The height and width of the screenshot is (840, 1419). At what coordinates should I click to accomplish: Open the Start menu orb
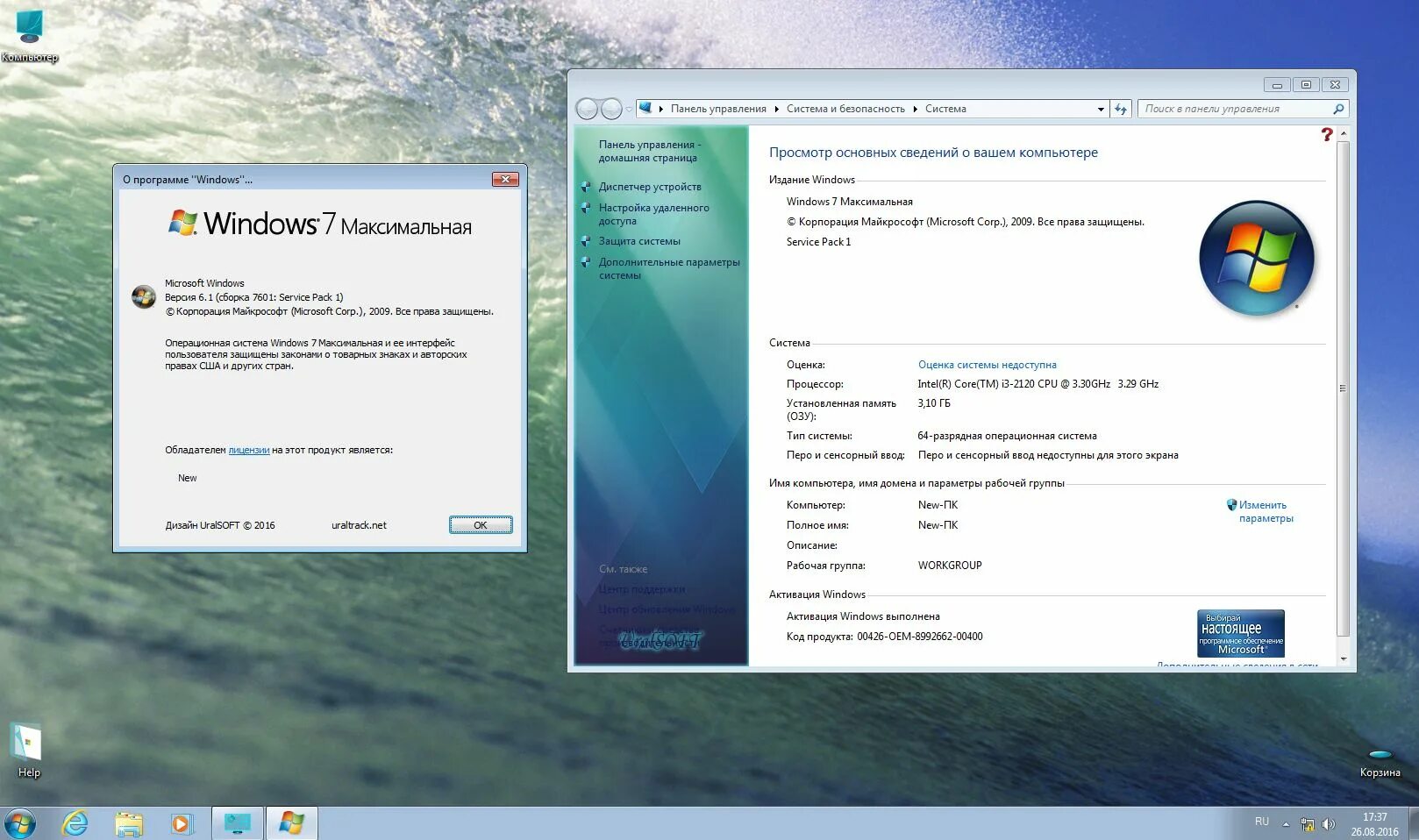pos(19,823)
